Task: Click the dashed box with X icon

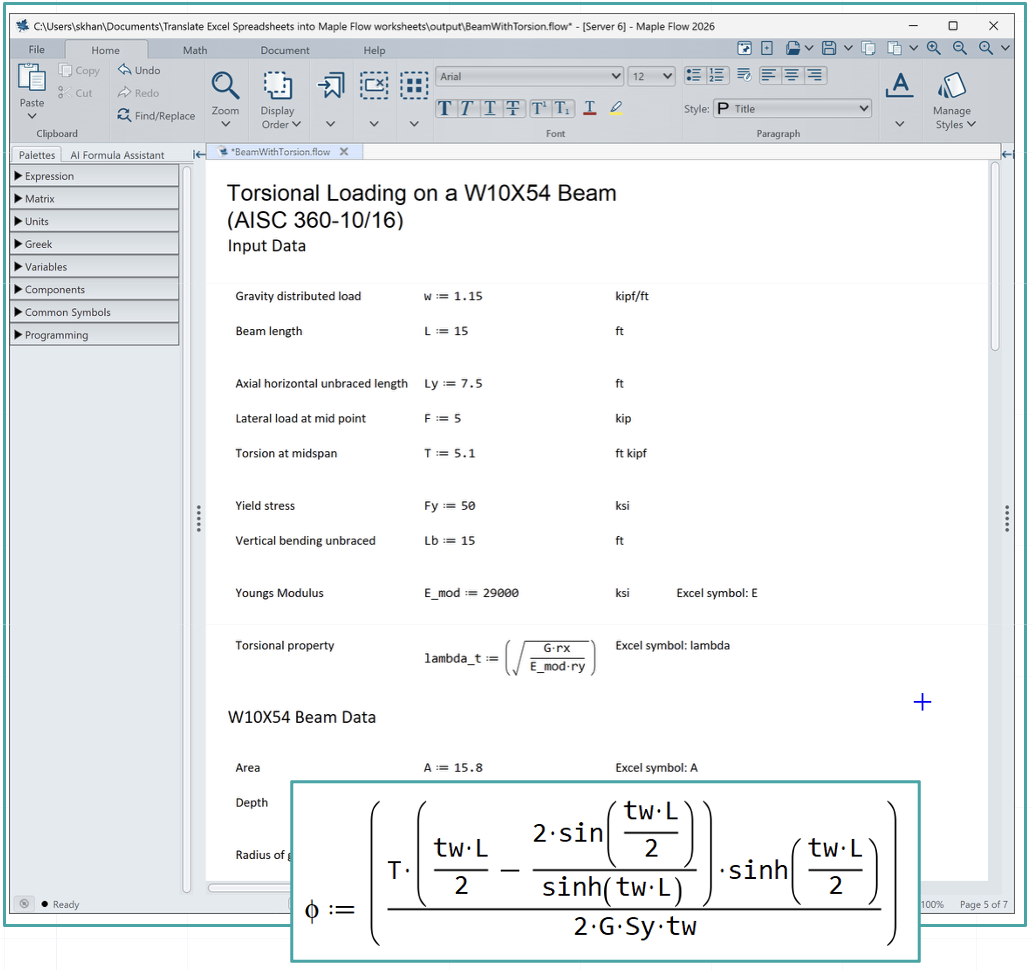Action: pyautogui.click(x=374, y=86)
